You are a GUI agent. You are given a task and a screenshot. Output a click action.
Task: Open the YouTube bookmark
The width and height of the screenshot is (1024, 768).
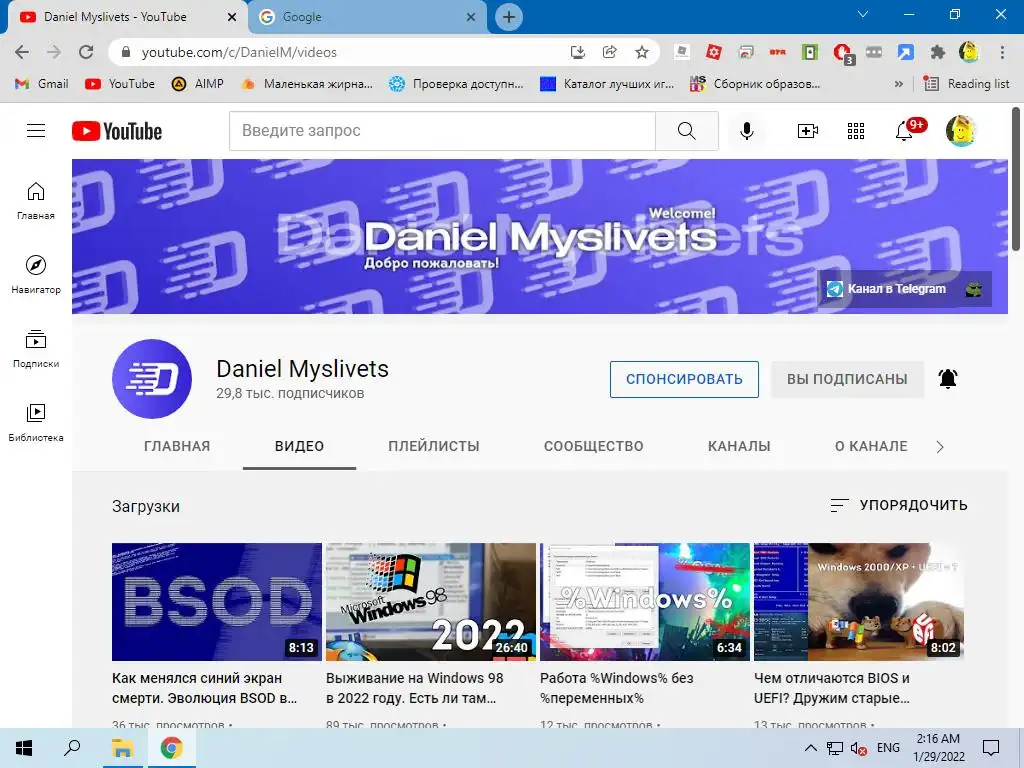pyautogui.click(x=120, y=84)
